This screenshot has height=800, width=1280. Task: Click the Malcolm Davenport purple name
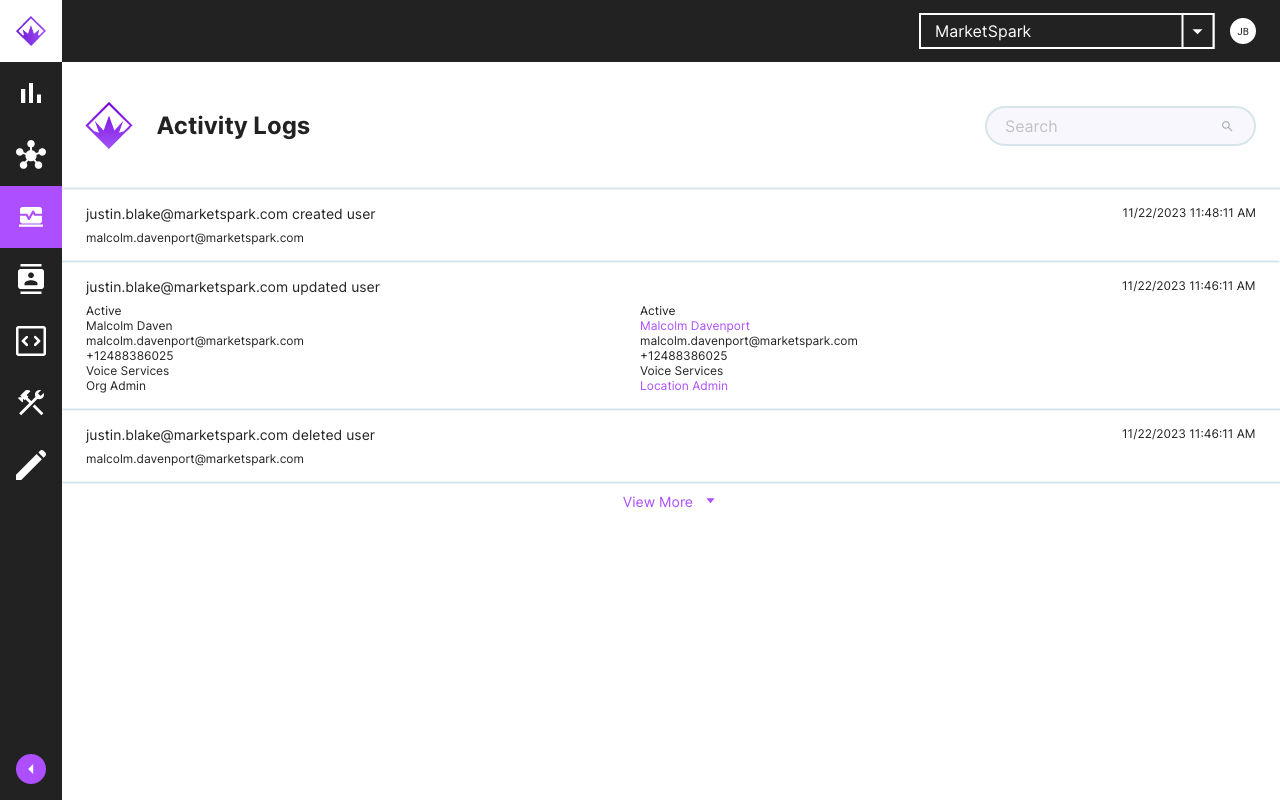coord(695,326)
